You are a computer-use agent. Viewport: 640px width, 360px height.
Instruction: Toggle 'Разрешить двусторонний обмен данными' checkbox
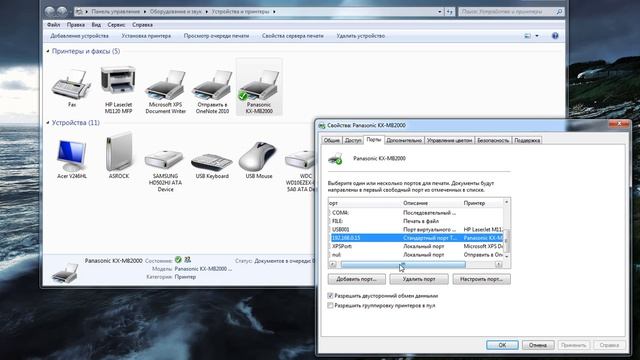pos(330,296)
